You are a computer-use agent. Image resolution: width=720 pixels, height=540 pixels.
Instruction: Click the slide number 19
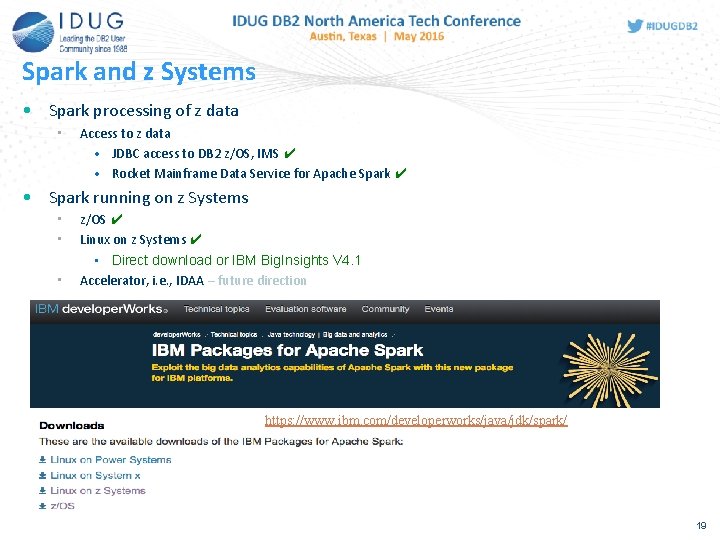pyautogui.click(x=701, y=526)
